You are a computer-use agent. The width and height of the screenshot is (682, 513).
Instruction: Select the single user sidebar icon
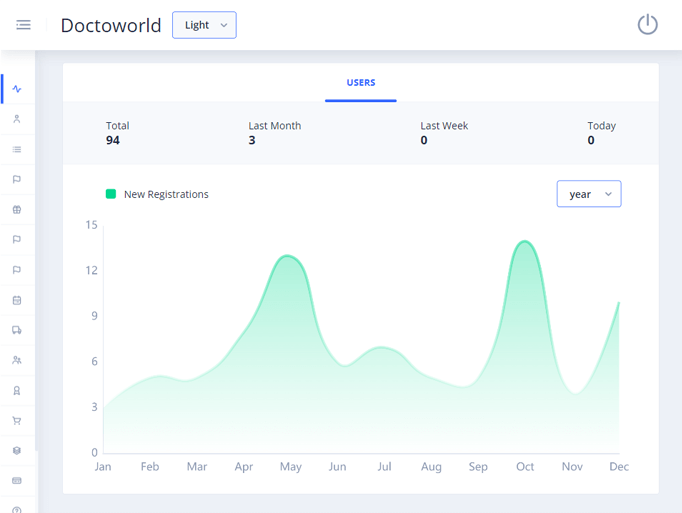tap(17, 119)
